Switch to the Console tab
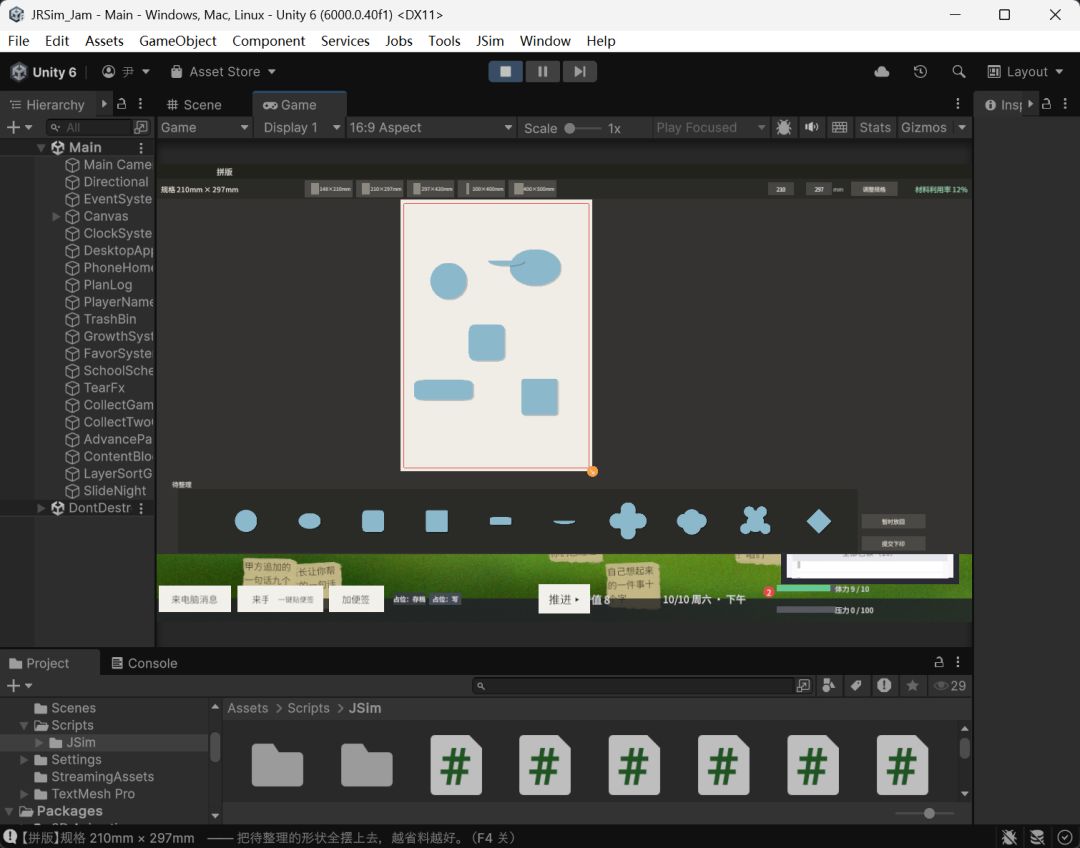Image resolution: width=1080 pixels, height=848 pixels. pyautogui.click(x=145, y=663)
